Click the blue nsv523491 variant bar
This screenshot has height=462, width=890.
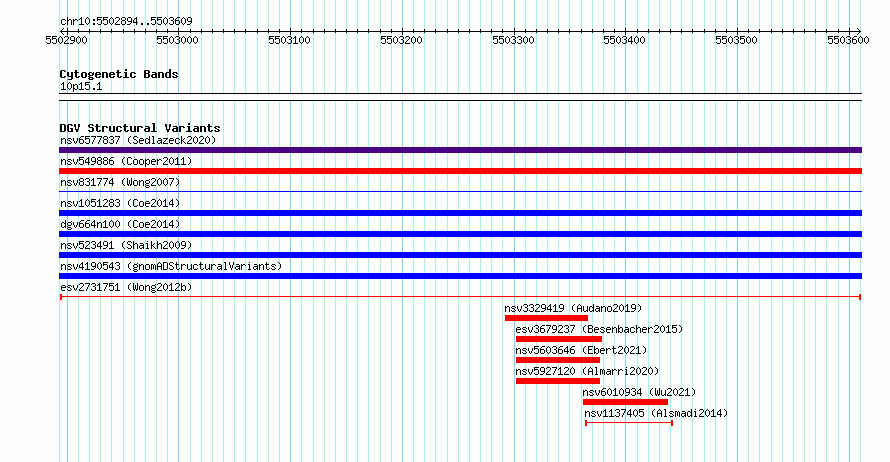coord(460,255)
